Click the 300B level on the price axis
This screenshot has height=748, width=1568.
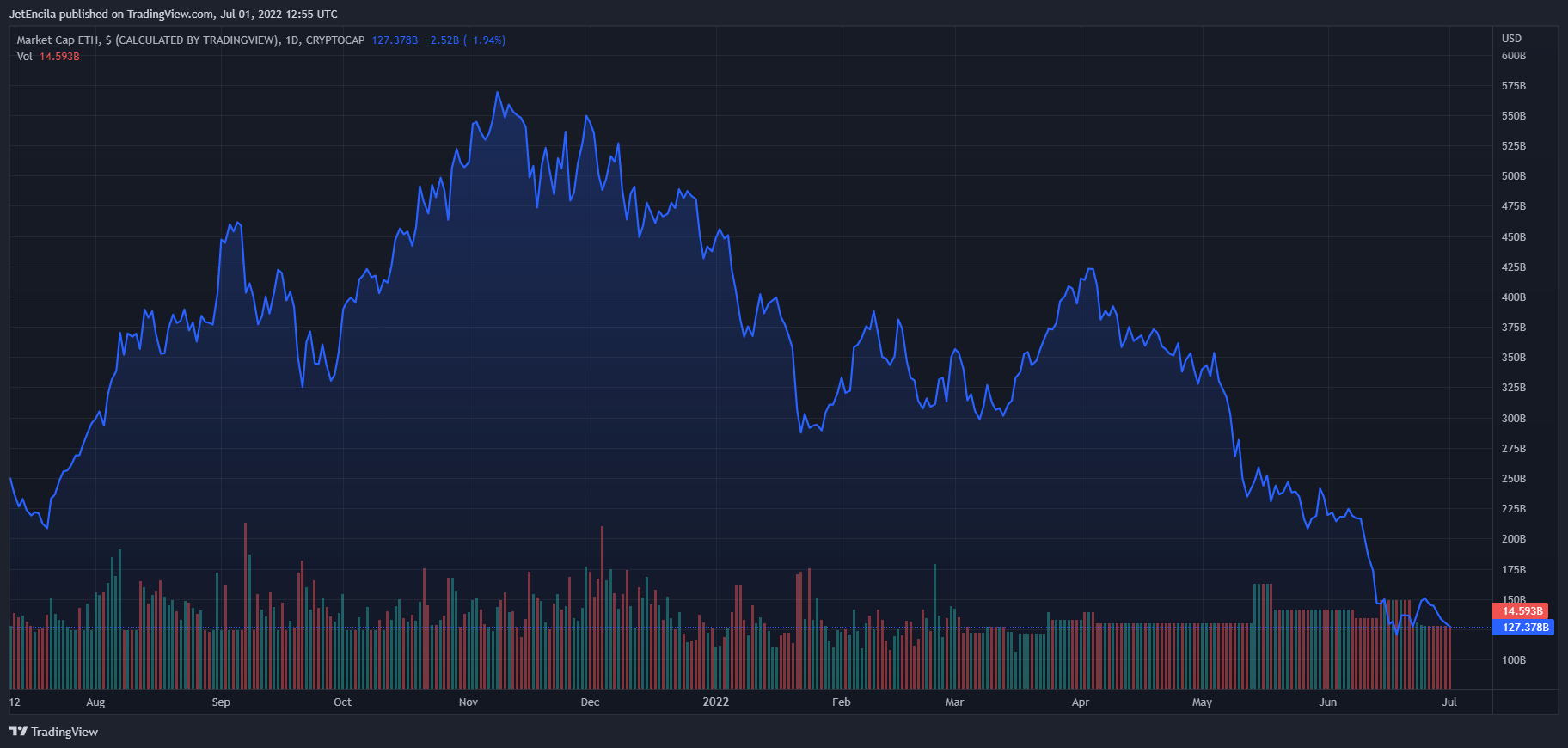coord(1513,419)
